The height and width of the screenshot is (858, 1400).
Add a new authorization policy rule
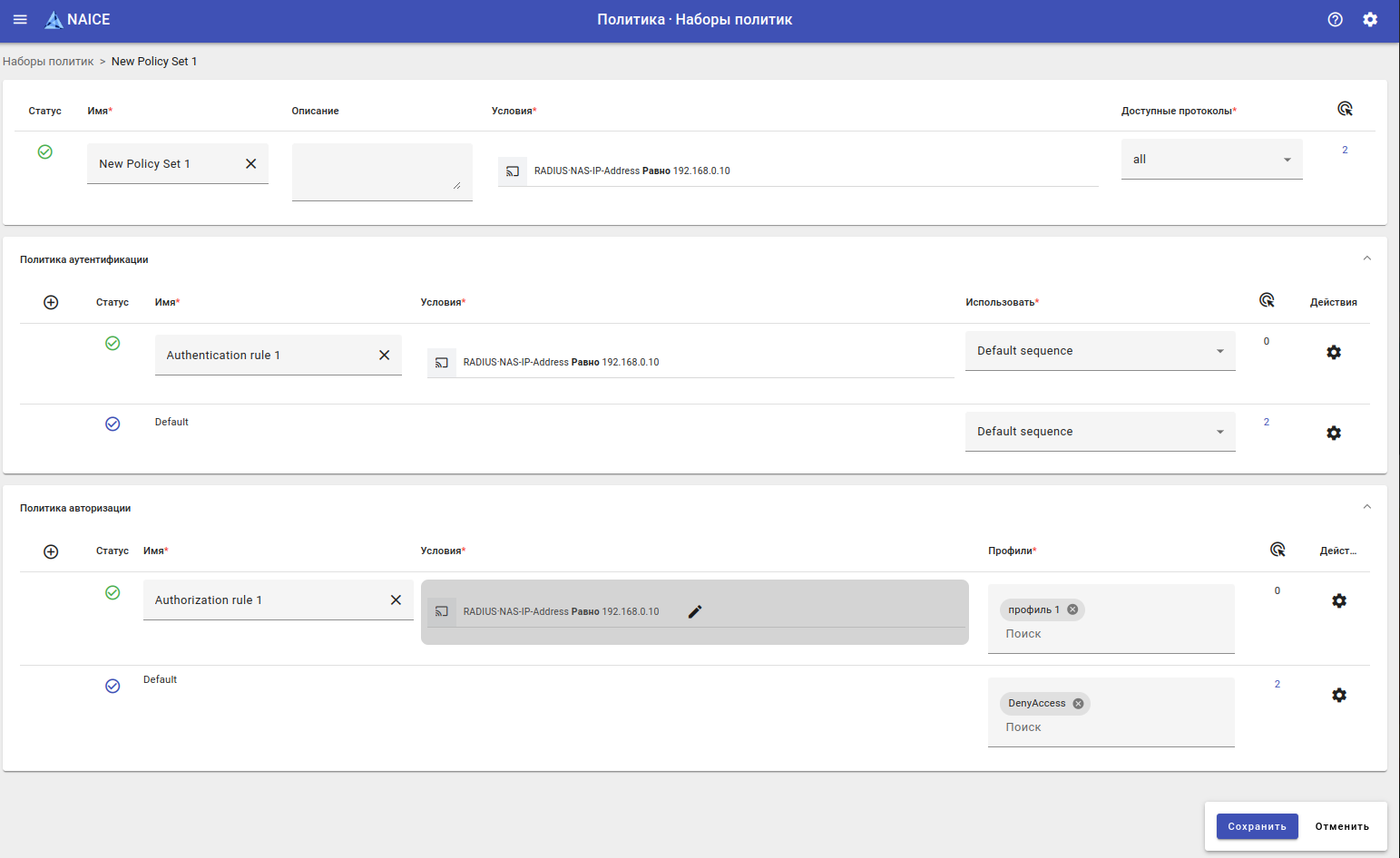51,551
